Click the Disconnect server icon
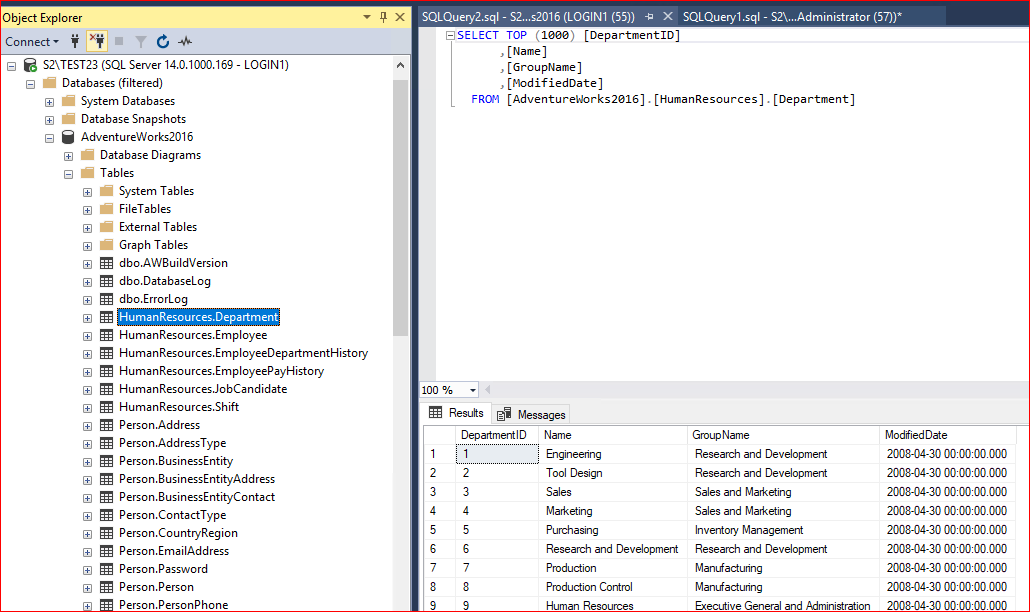This screenshot has width=1030, height=612. click(x=97, y=41)
